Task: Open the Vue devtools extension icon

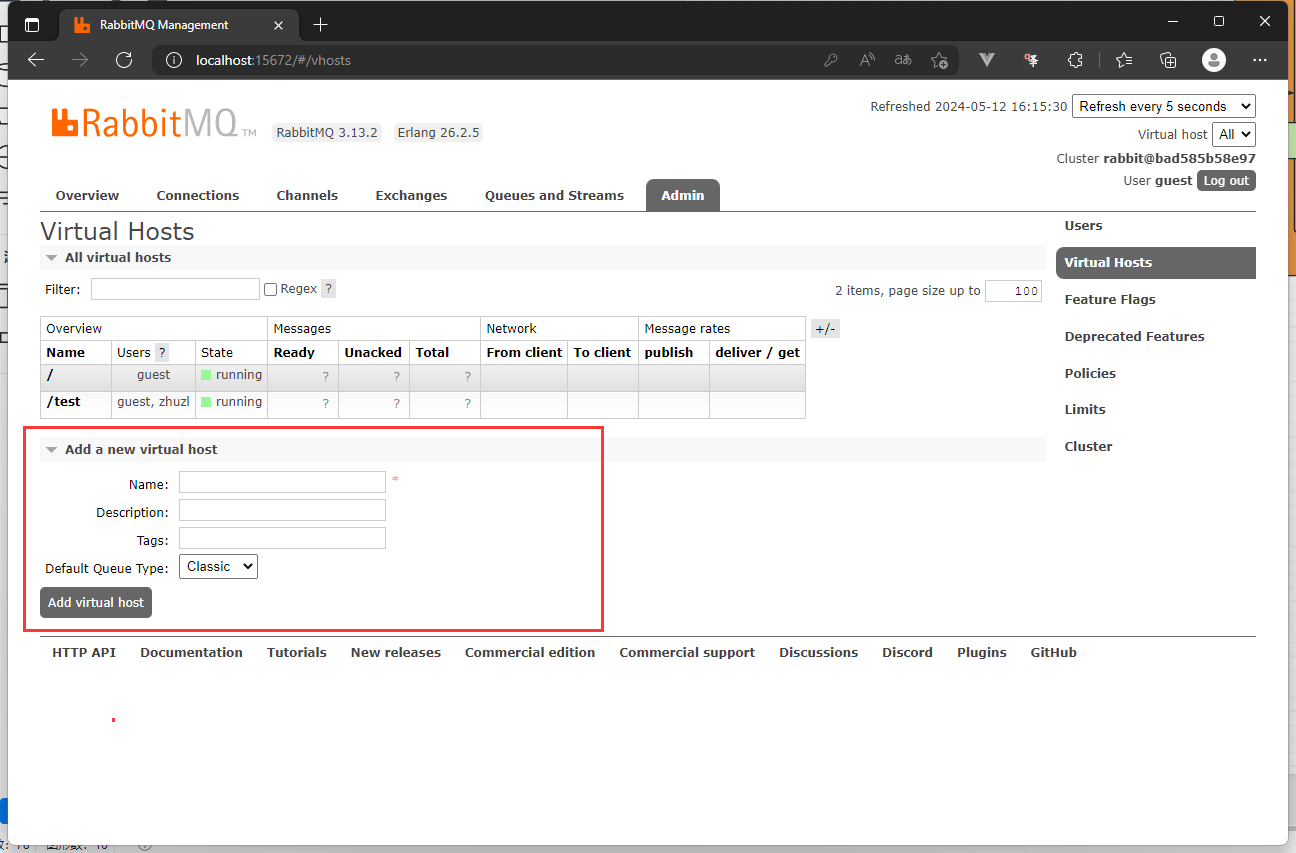Action: [987, 60]
